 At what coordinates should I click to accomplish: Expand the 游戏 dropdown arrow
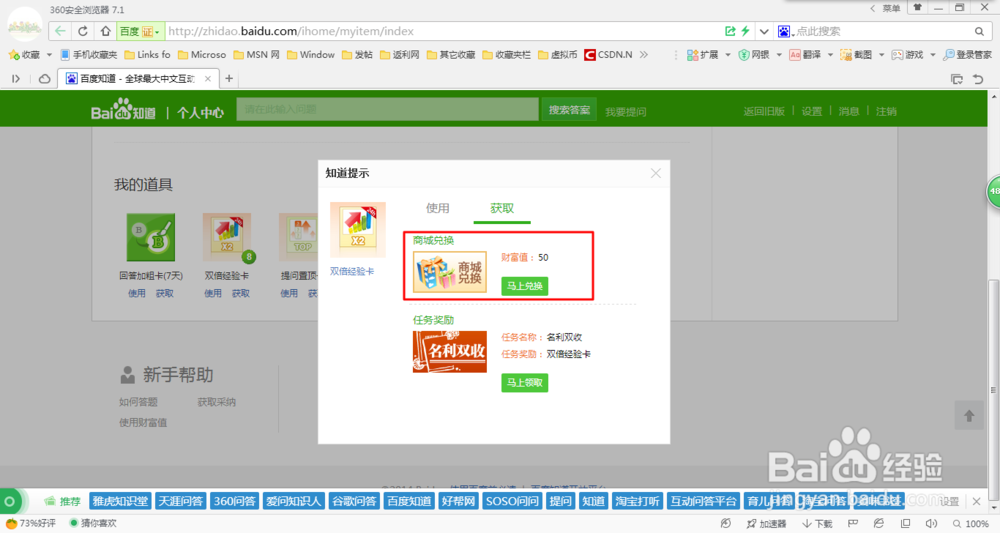[932, 55]
